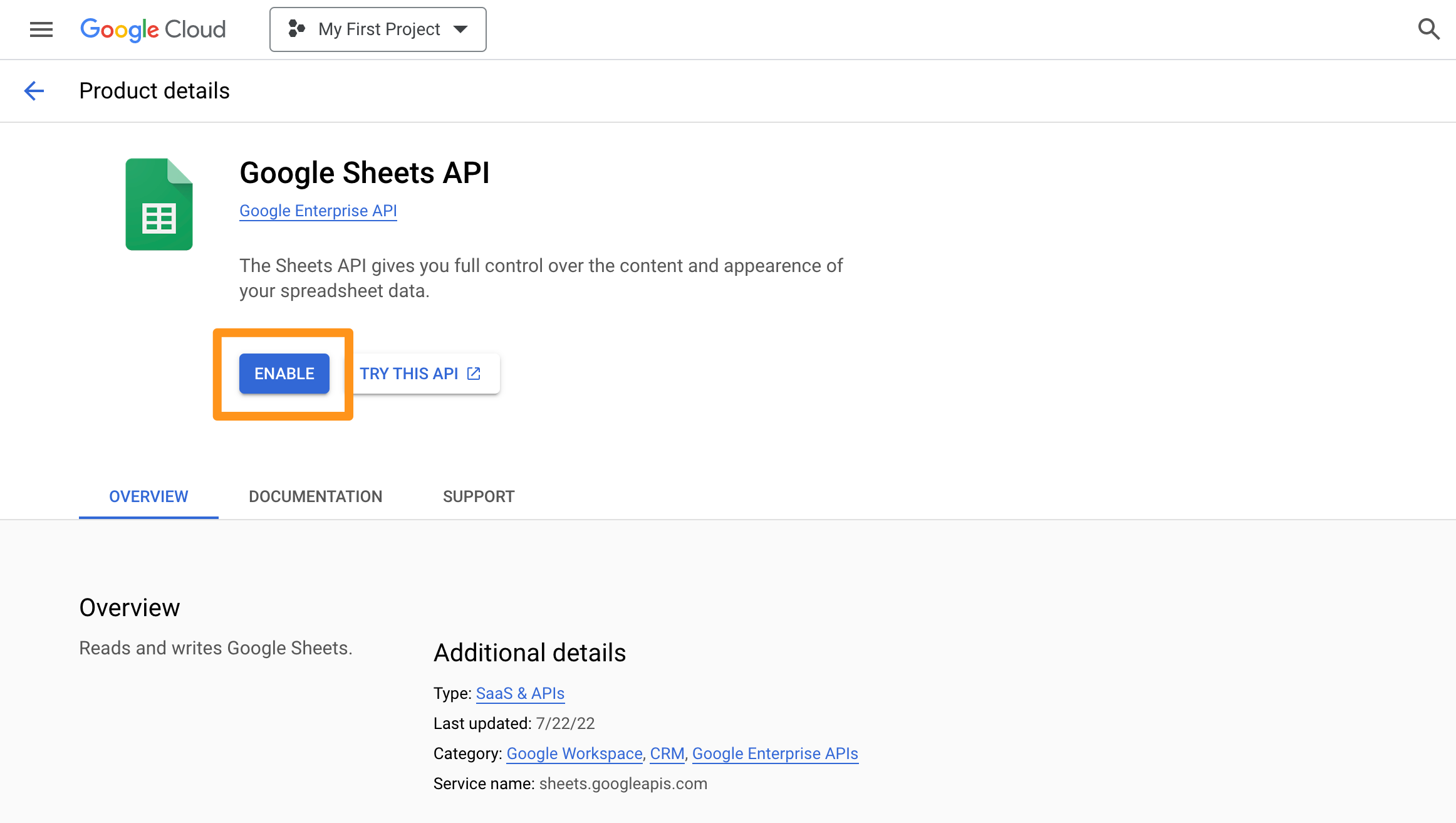Open the CRM category link
1456x823 pixels.
click(667, 753)
